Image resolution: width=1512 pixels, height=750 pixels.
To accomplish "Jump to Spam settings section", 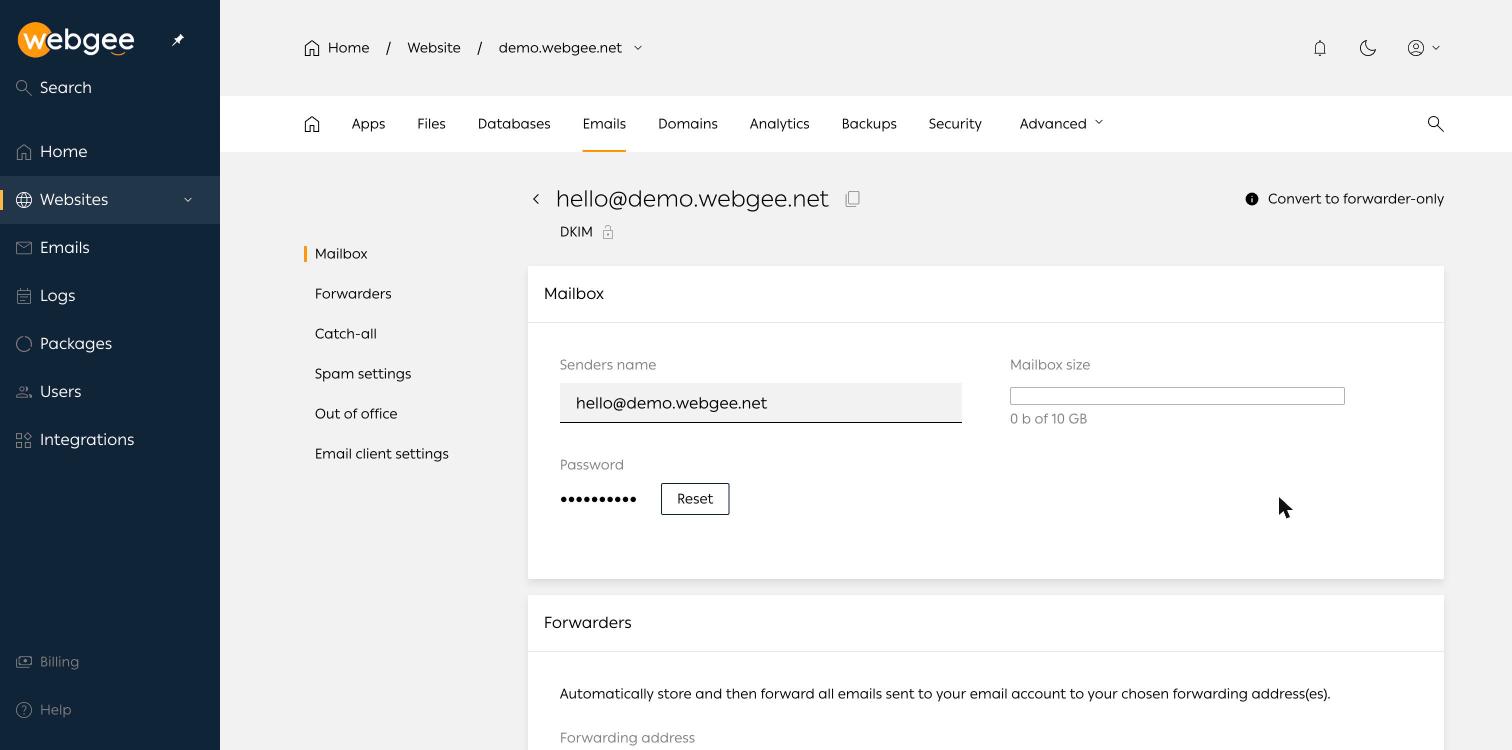I will (363, 374).
